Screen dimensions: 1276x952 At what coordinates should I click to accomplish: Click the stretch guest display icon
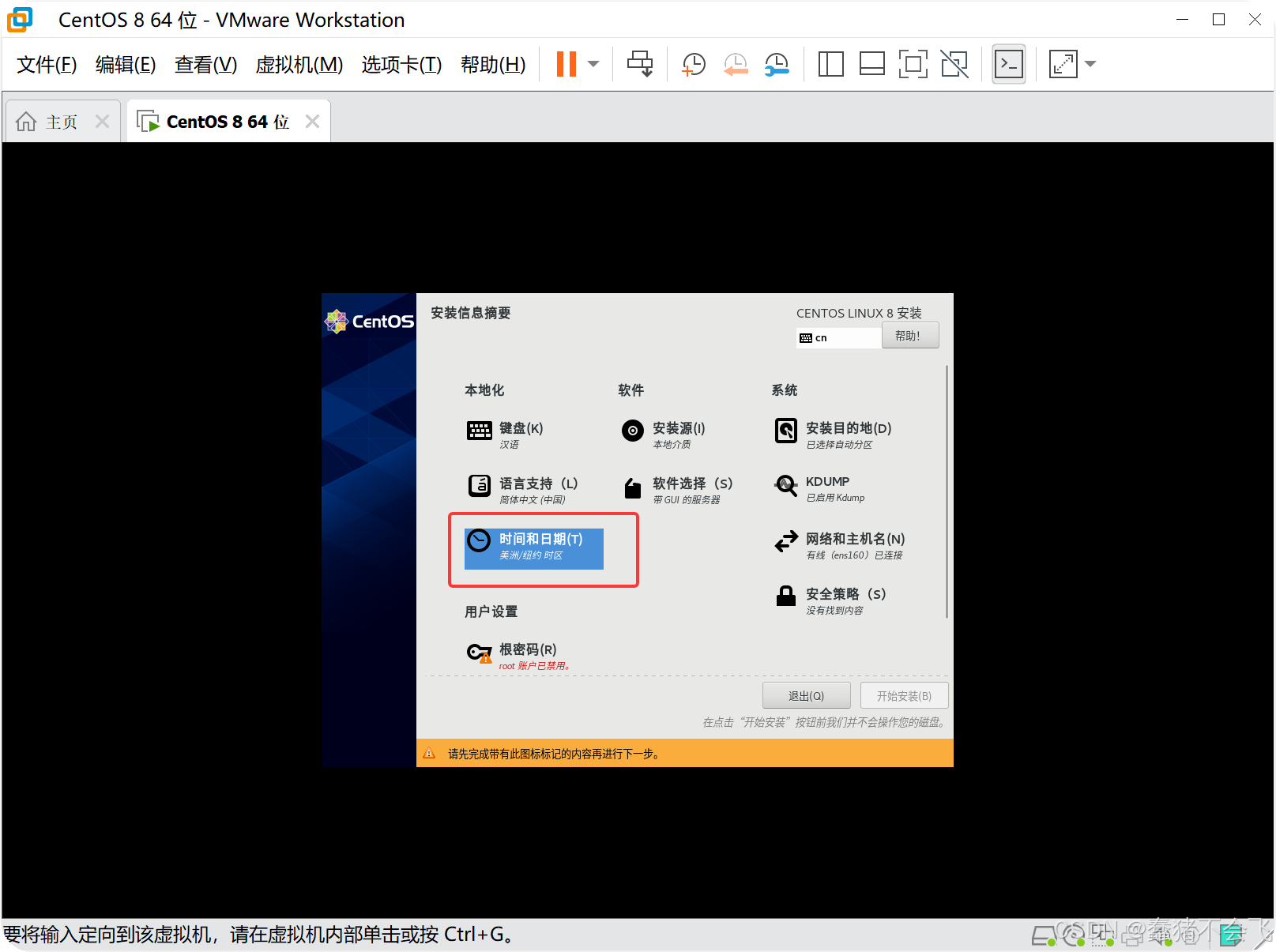click(1063, 64)
